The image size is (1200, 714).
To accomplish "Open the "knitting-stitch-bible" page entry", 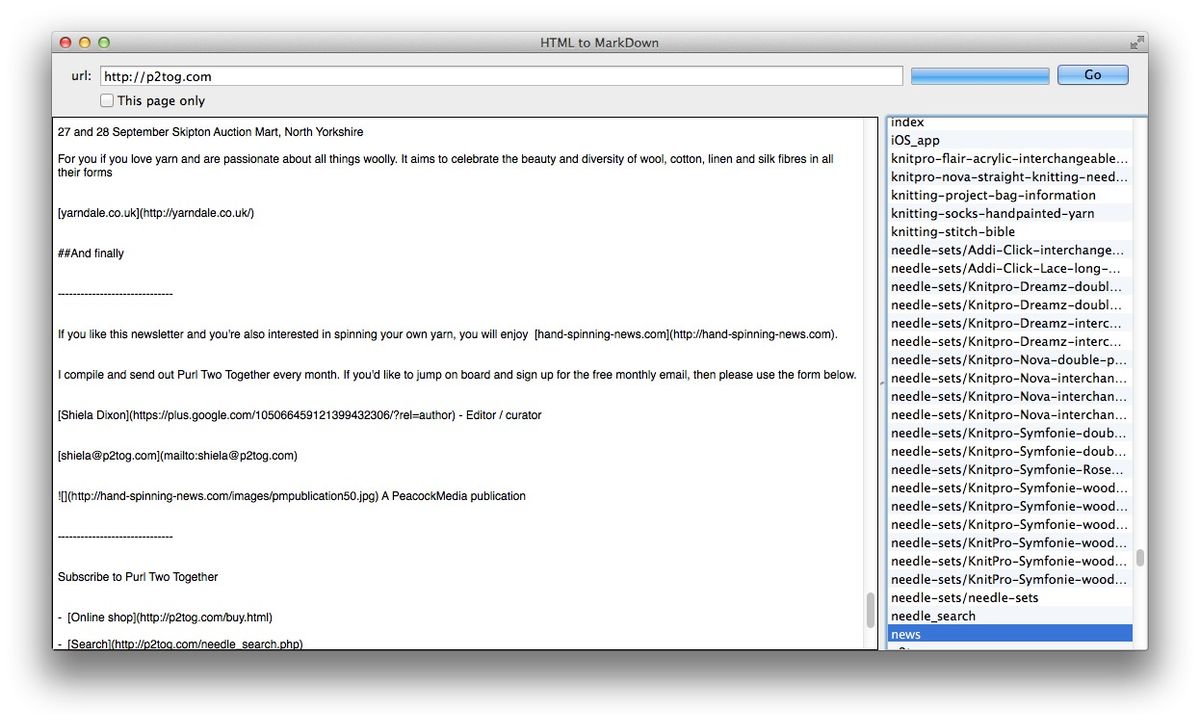I will pos(951,231).
